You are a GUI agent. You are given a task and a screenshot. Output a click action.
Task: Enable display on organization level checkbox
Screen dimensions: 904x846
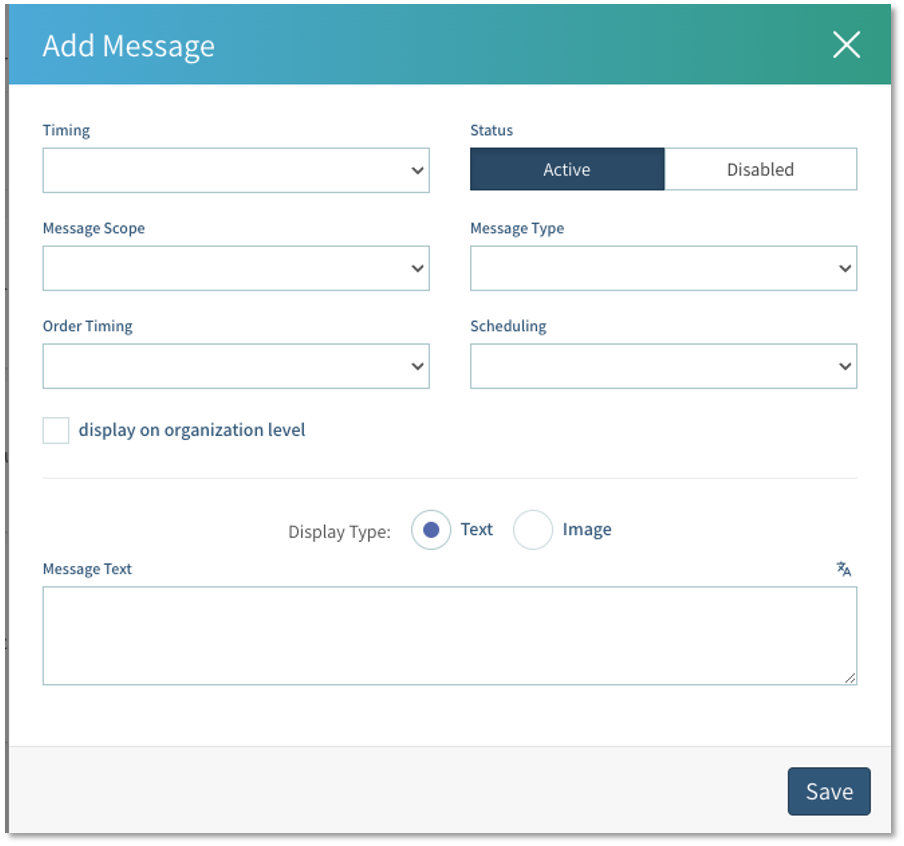tap(56, 431)
